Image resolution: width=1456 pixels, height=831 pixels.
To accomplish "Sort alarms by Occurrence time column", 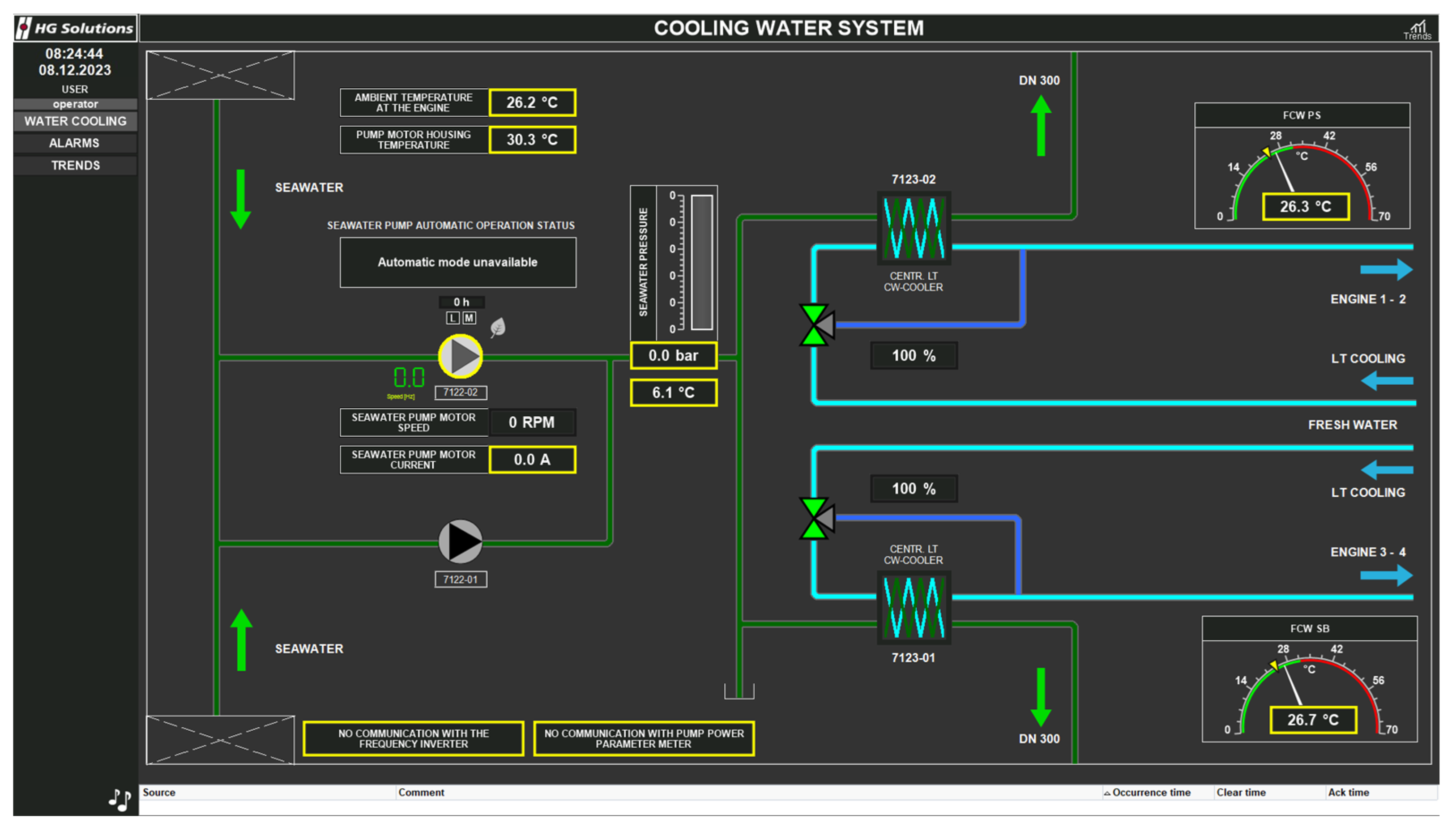I will [x=1150, y=792].
